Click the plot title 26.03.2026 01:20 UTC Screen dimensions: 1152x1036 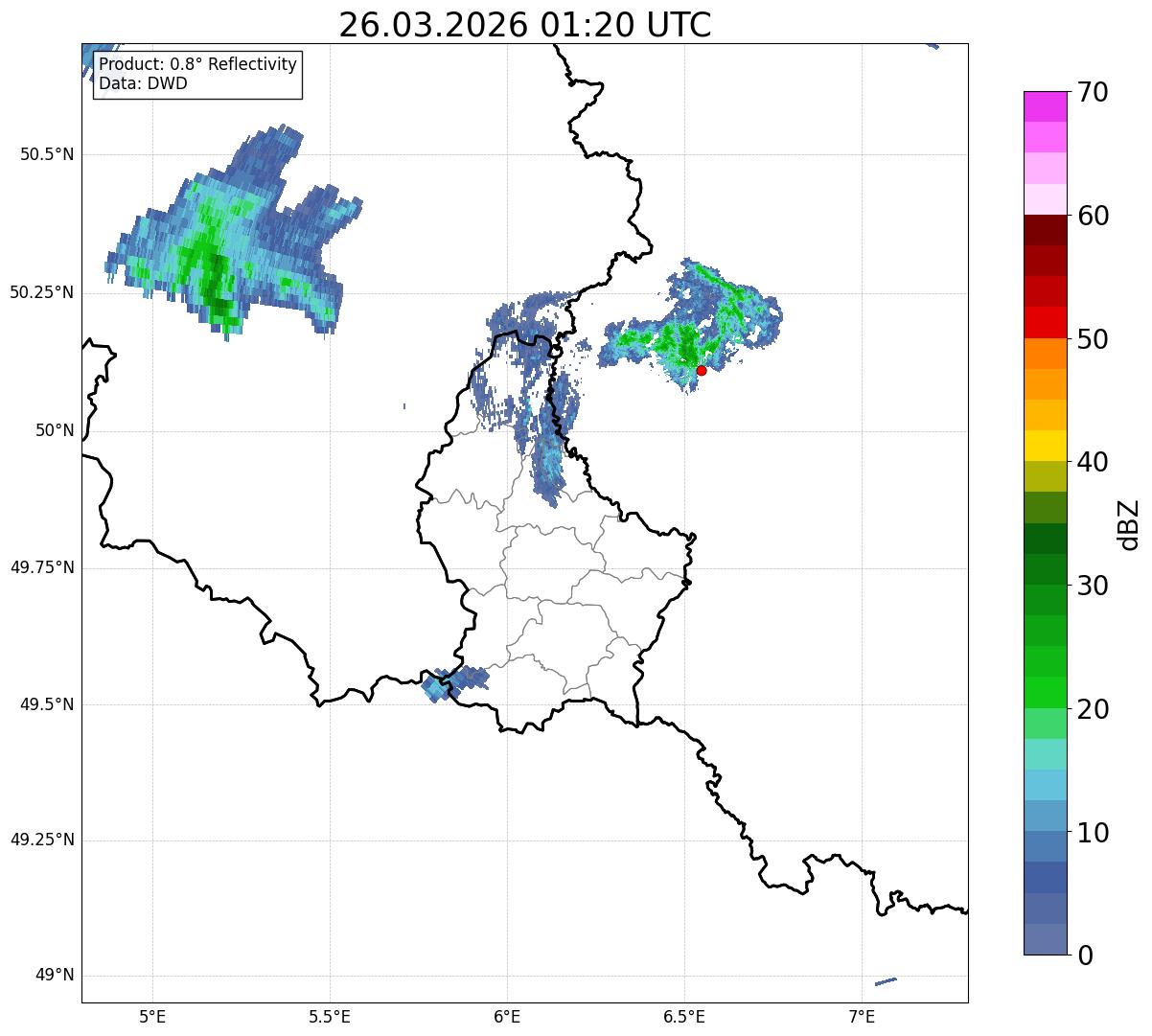(525, 25)
